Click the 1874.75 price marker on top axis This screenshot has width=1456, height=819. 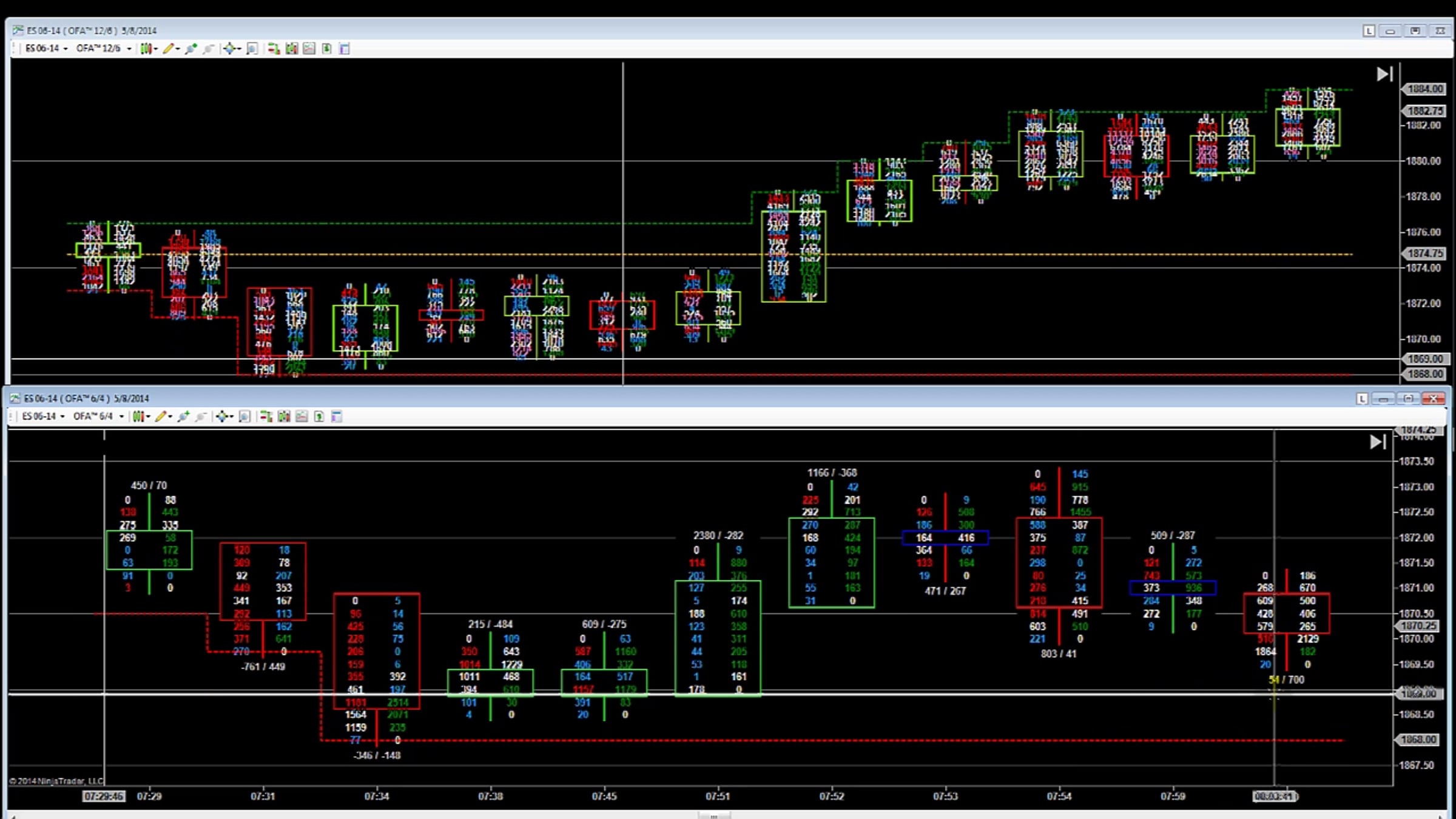tap(1424, 253)
